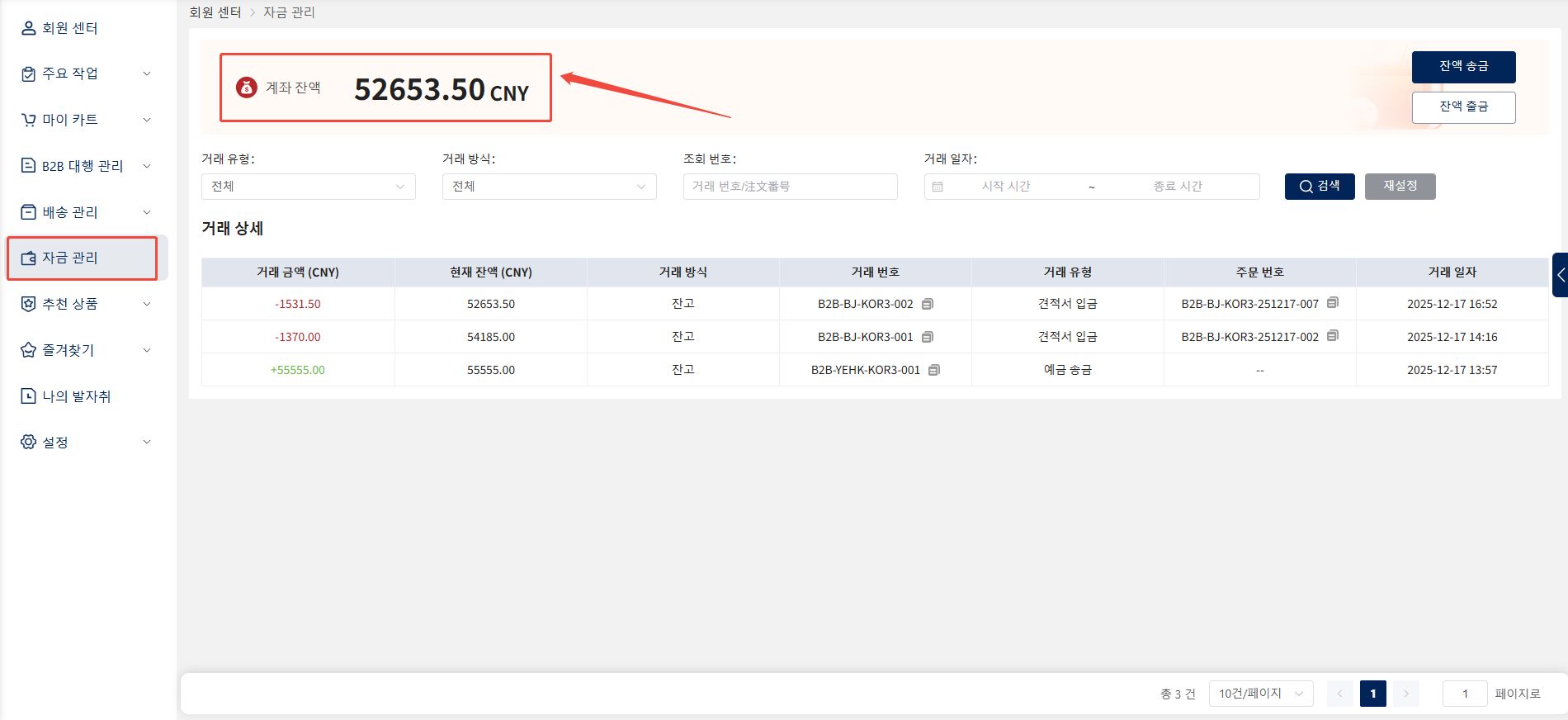Copy order number B2B-BJ-KOR3-251217-002
Viewport: 1568px width, 720px height.
click(x=1333, y=336)
